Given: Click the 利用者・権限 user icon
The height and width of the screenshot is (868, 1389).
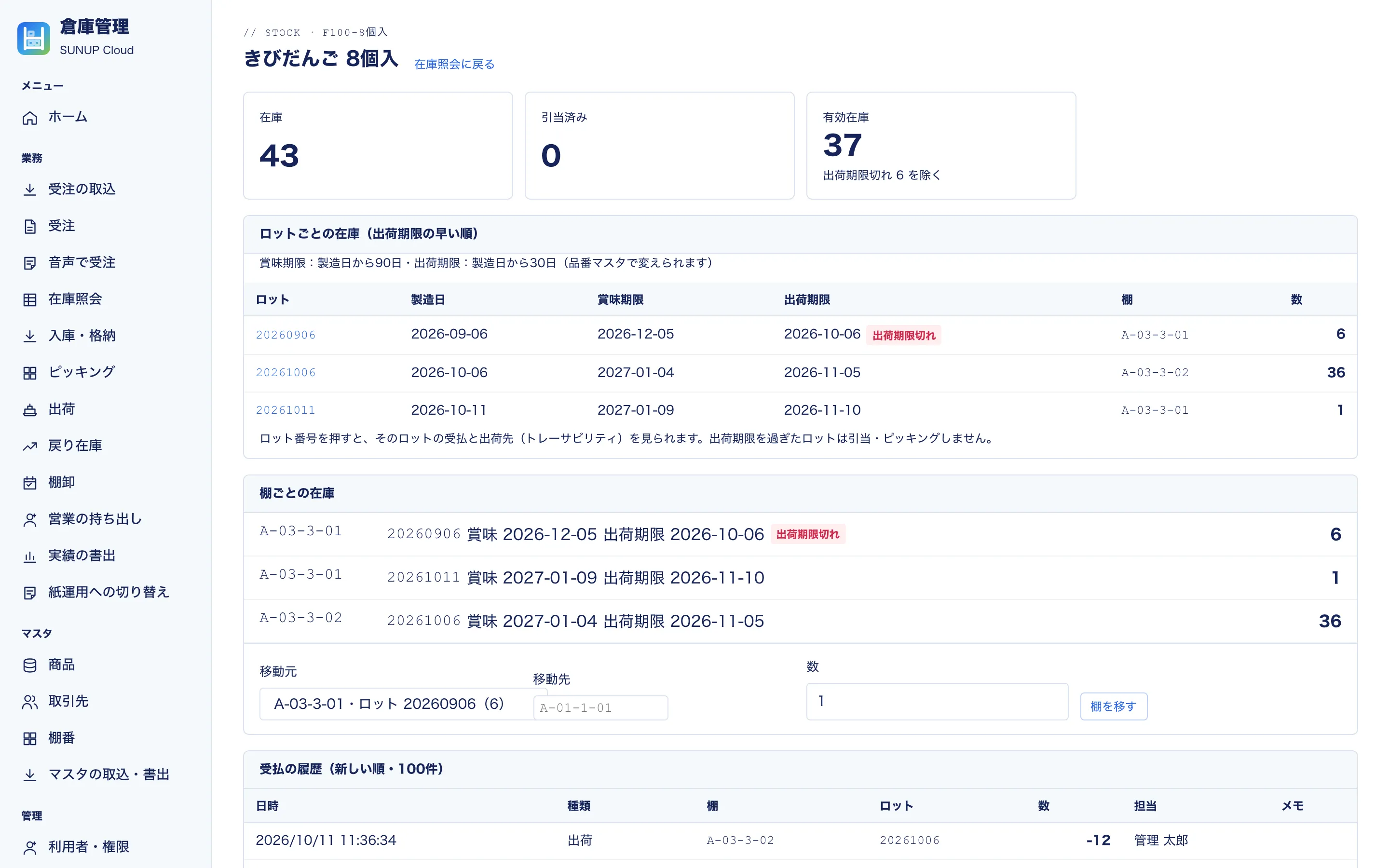Looking at the screenshot, I should coord(30,847).
